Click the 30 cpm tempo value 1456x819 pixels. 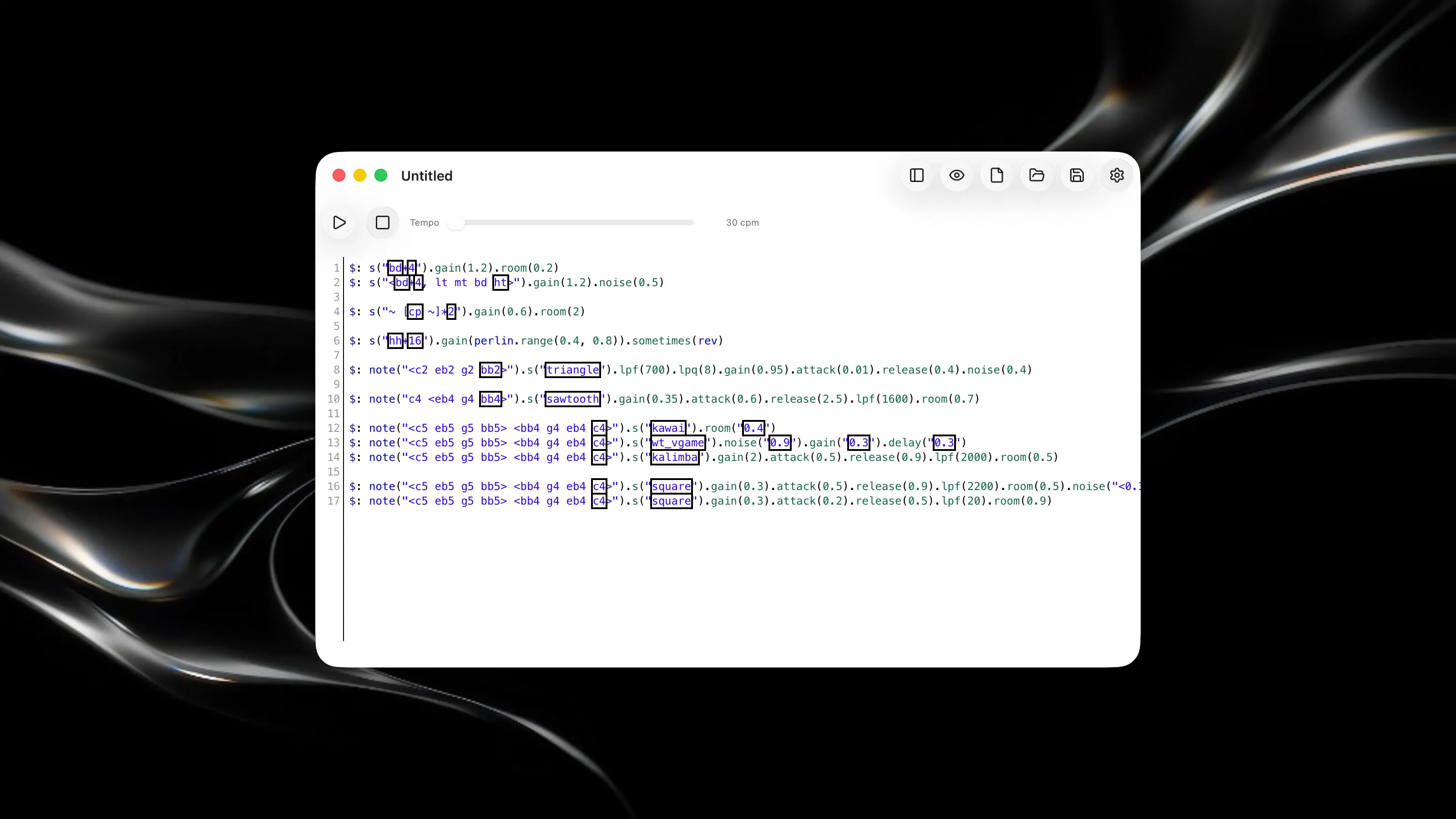742,222
